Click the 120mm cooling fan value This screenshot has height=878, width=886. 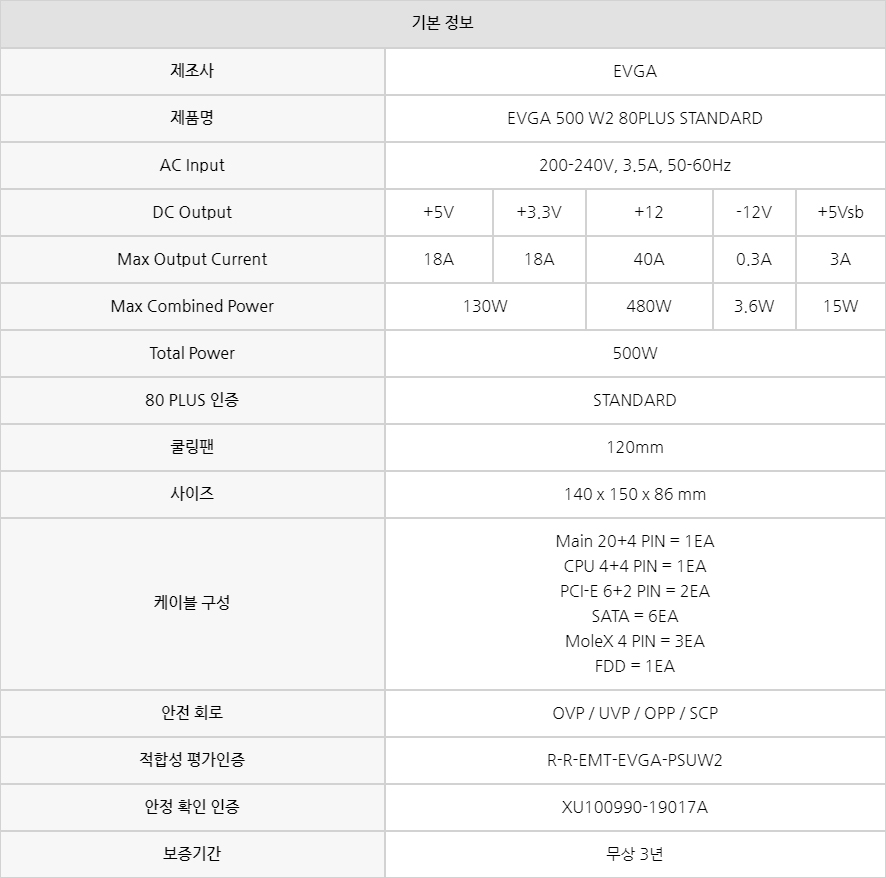coord(634,447)
